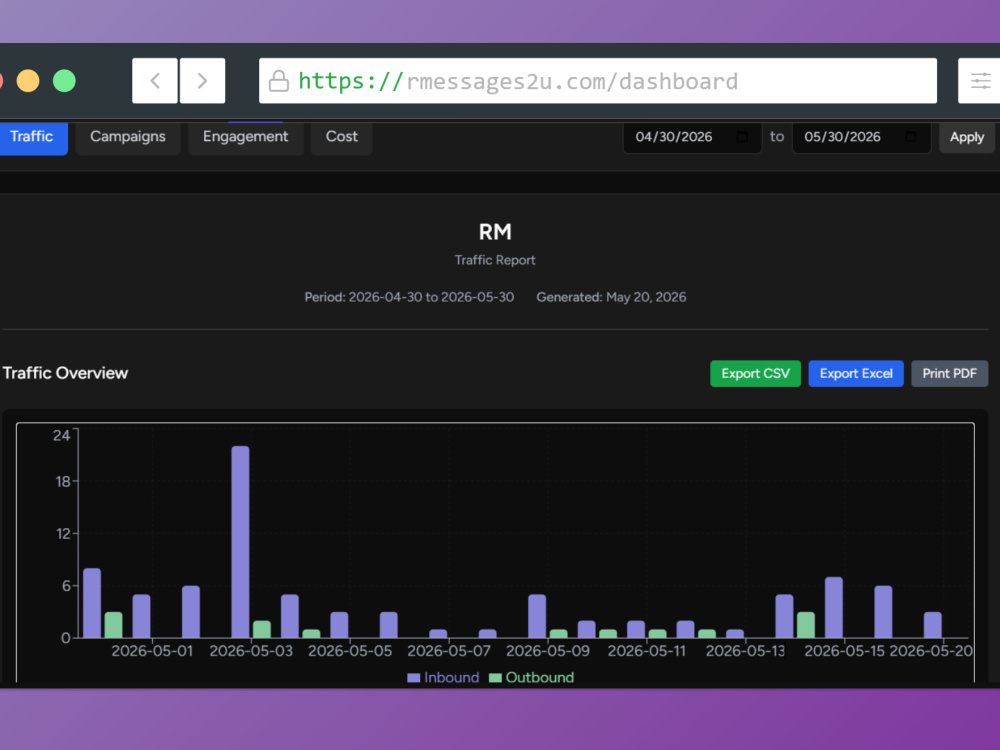The width and height of the screenshot is (1000, 750).
Task: Click the Traffic Overview heading
Action: pyautogui.click(x=65, y=373)
